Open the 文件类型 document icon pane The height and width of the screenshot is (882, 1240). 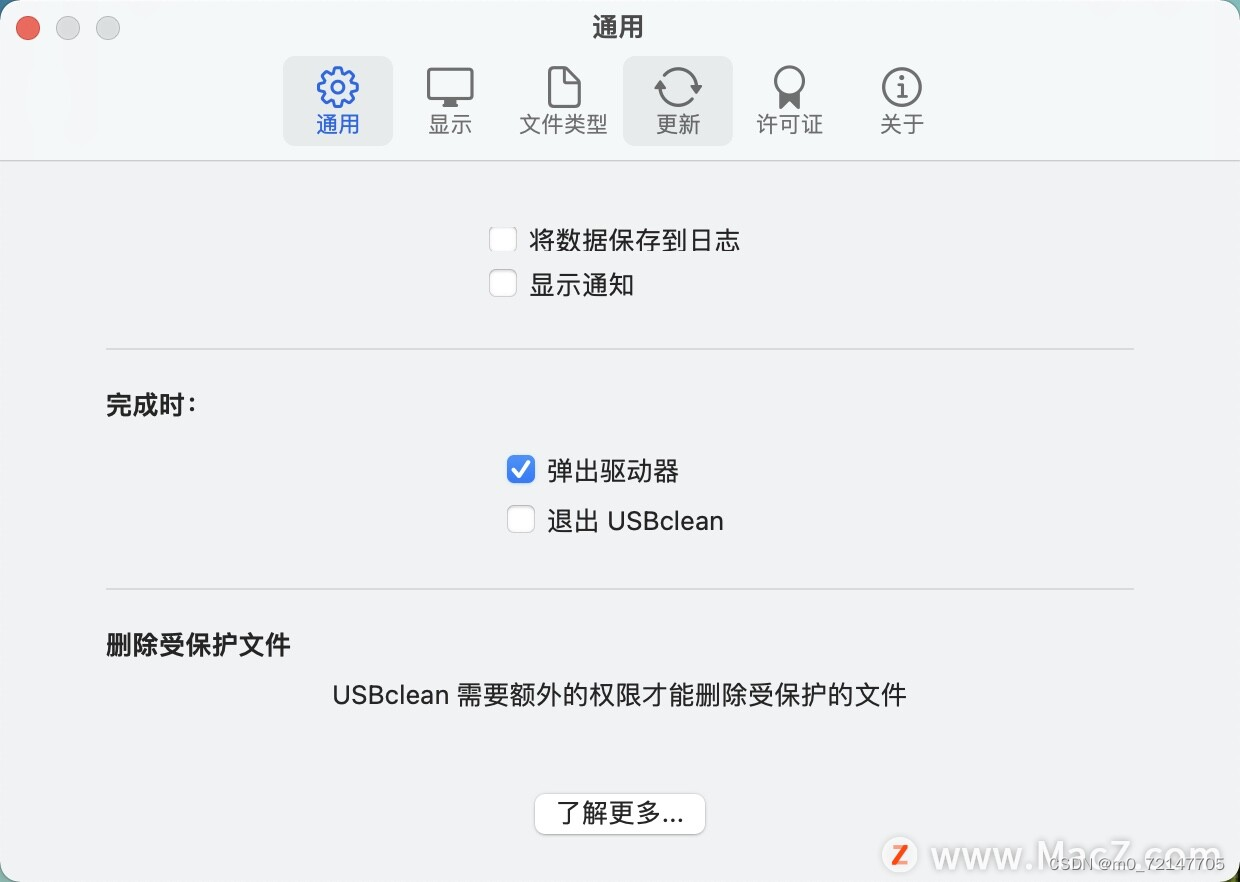[564, 87]
